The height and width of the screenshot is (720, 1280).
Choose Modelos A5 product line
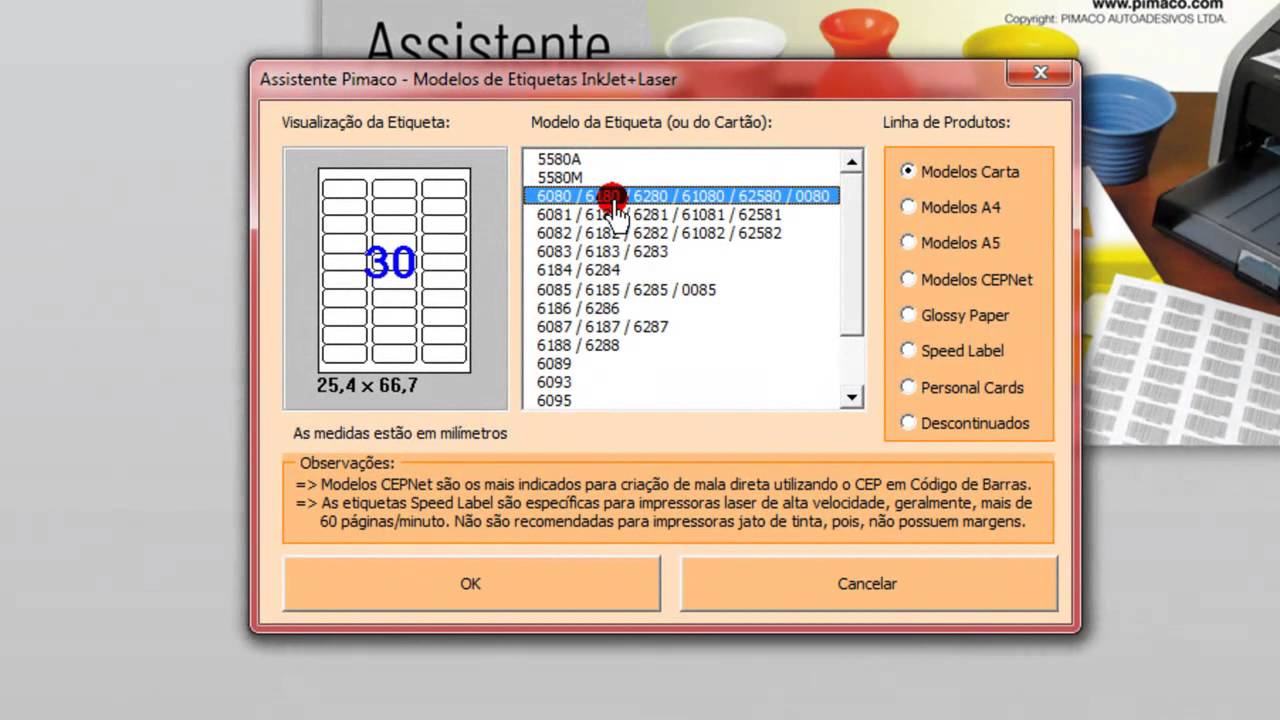(949, 242)
